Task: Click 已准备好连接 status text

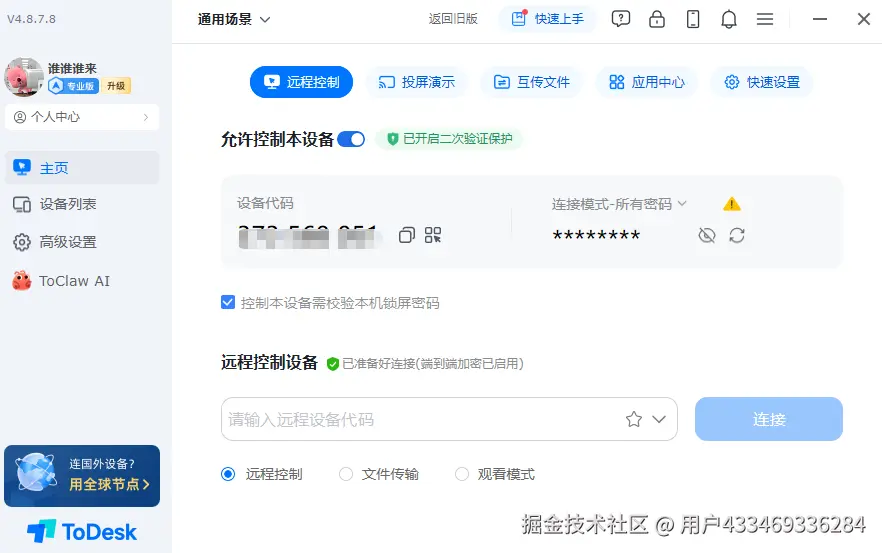Action: tap(433, 364)
